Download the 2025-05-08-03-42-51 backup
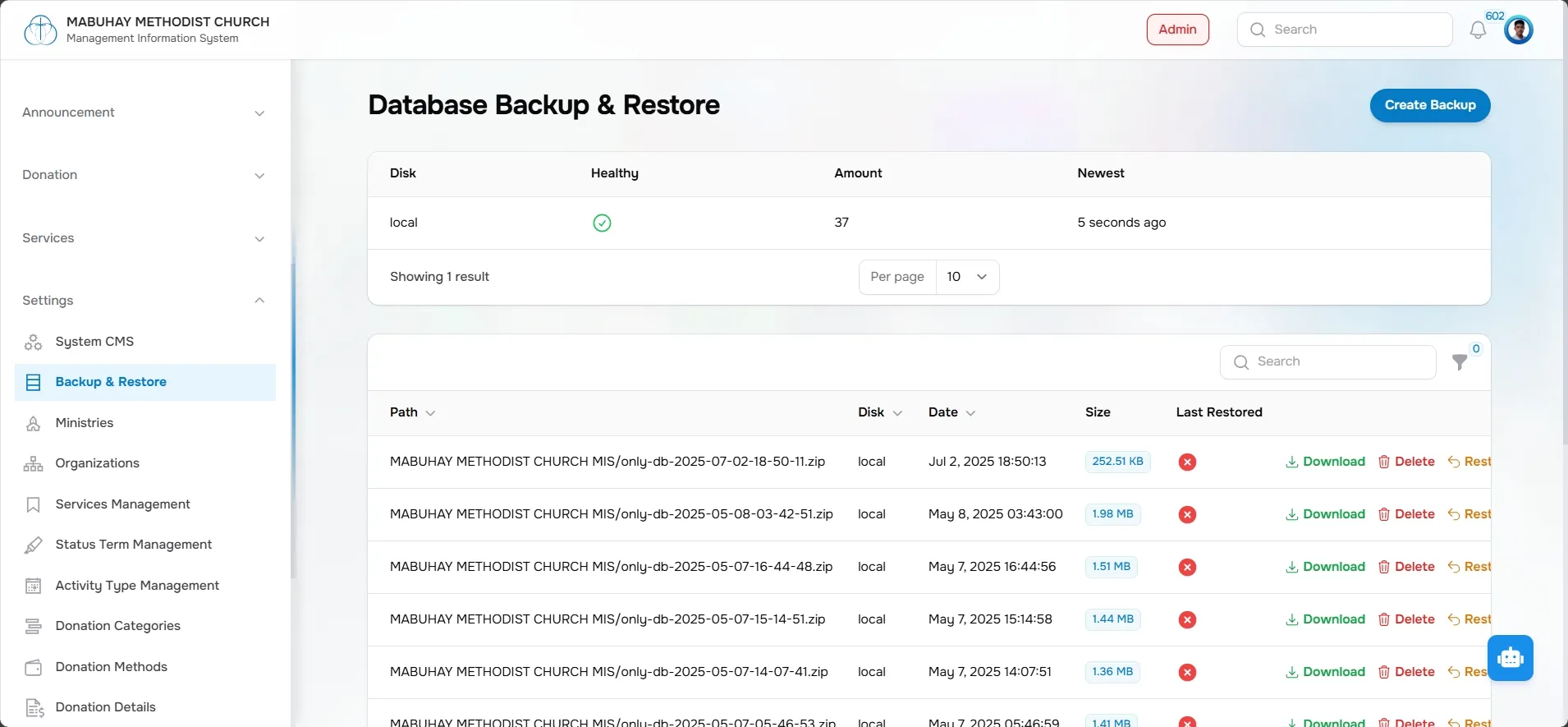 tap(1325, 514)
